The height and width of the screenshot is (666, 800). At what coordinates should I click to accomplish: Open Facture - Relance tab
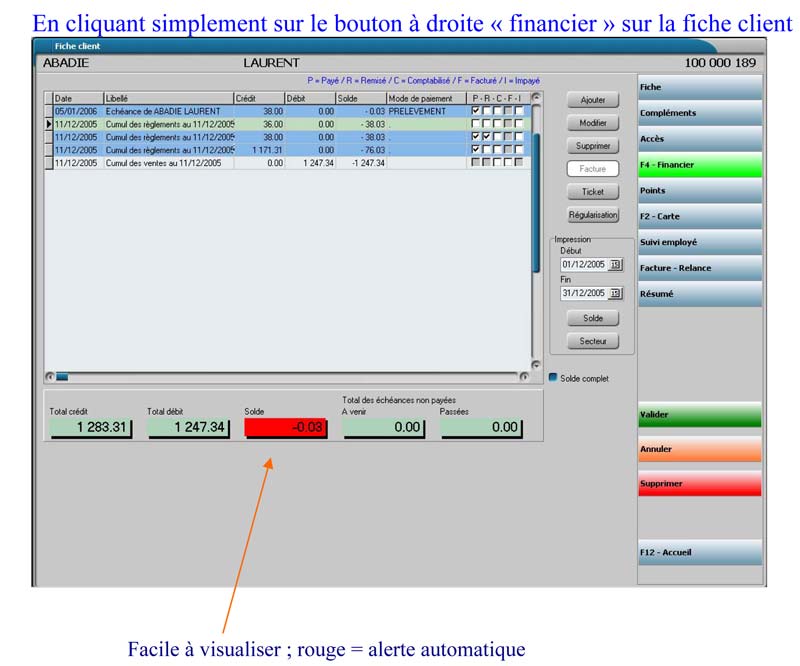click(699, 268)
